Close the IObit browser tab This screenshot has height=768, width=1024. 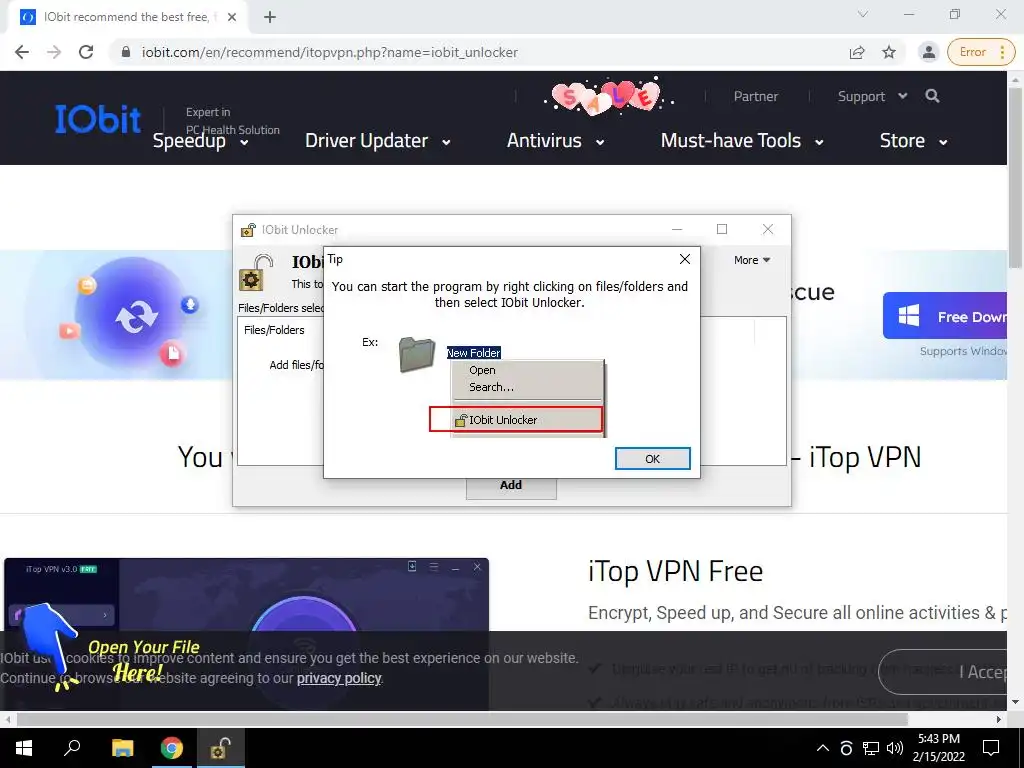[232, 18]
